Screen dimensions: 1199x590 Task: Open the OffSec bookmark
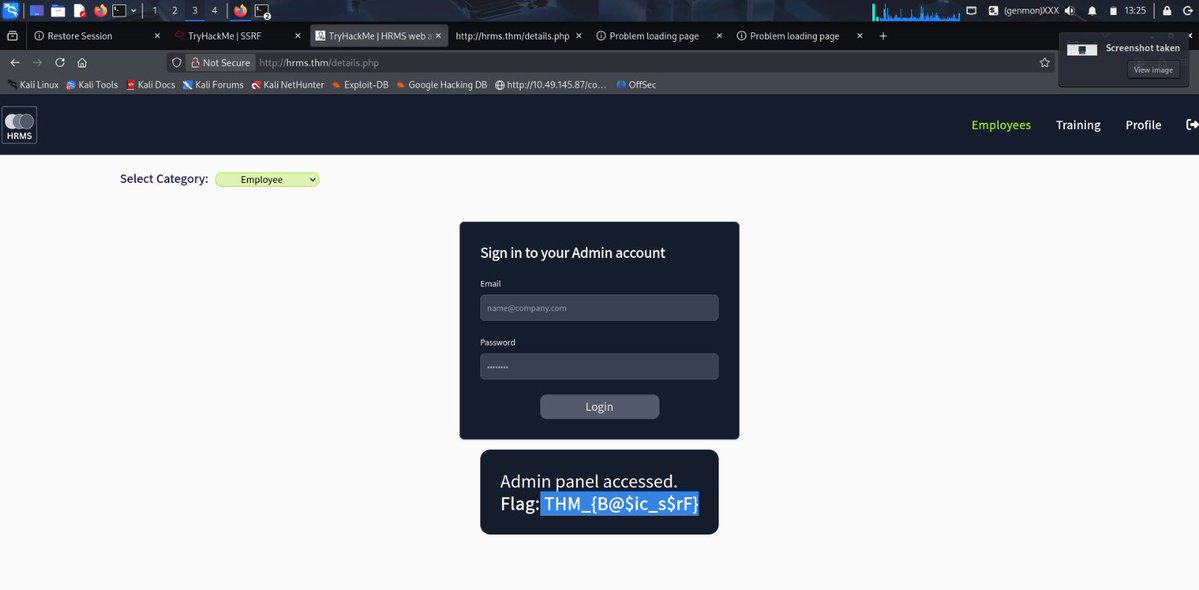pyautogui.click(x=636, y=85)
